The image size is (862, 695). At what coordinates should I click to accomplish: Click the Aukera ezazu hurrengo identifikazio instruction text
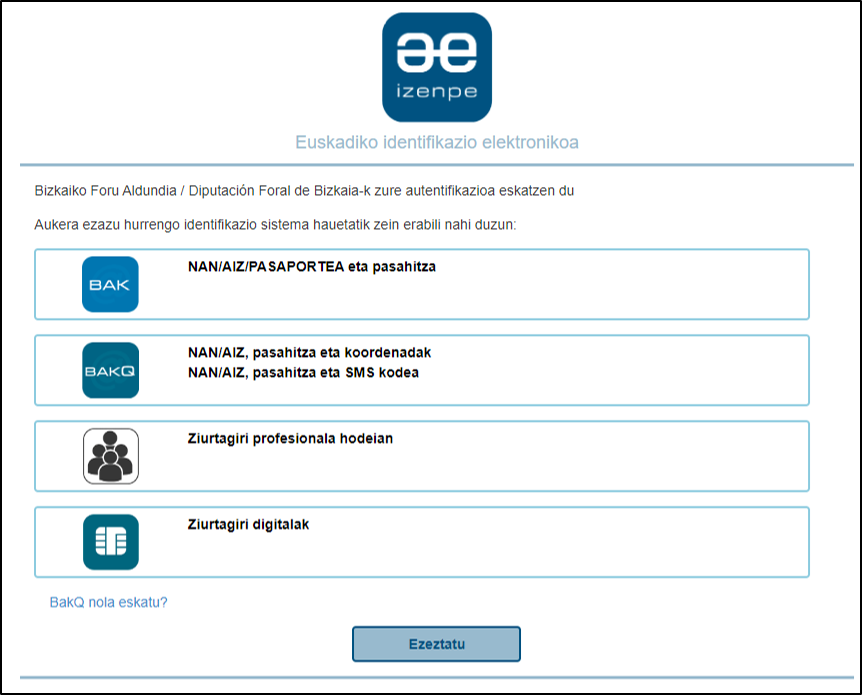275,225
